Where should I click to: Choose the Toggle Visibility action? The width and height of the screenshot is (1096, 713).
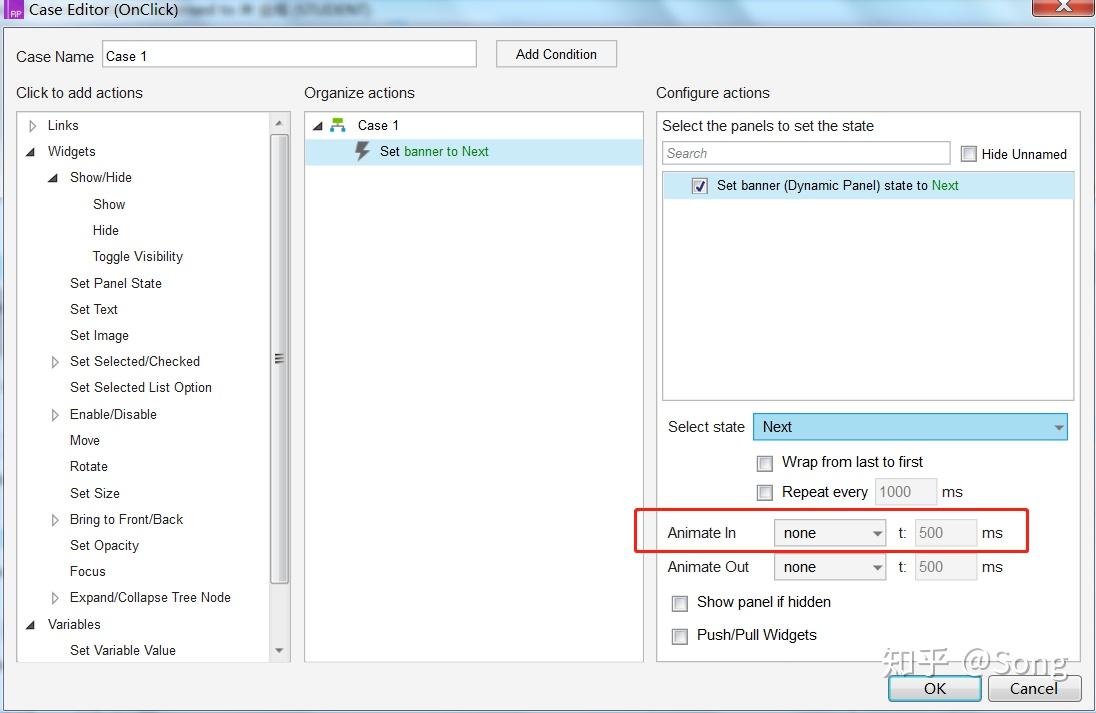coord(138,257)
